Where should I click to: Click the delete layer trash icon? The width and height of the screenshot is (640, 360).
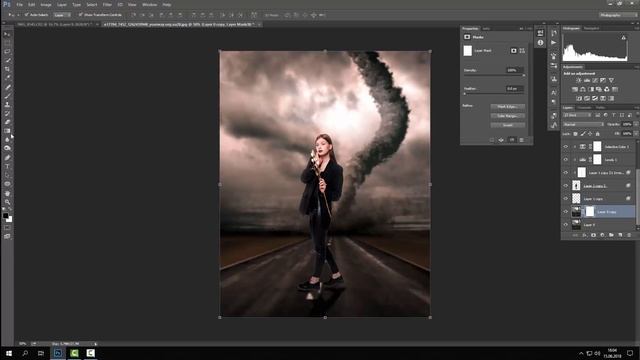point(629,235)
